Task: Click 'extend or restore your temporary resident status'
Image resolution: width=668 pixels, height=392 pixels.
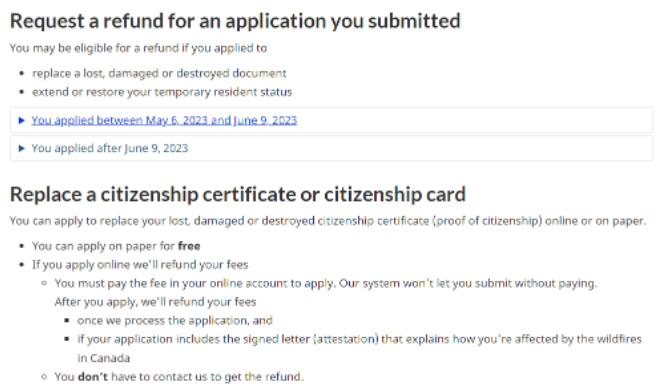Action: 162,92
